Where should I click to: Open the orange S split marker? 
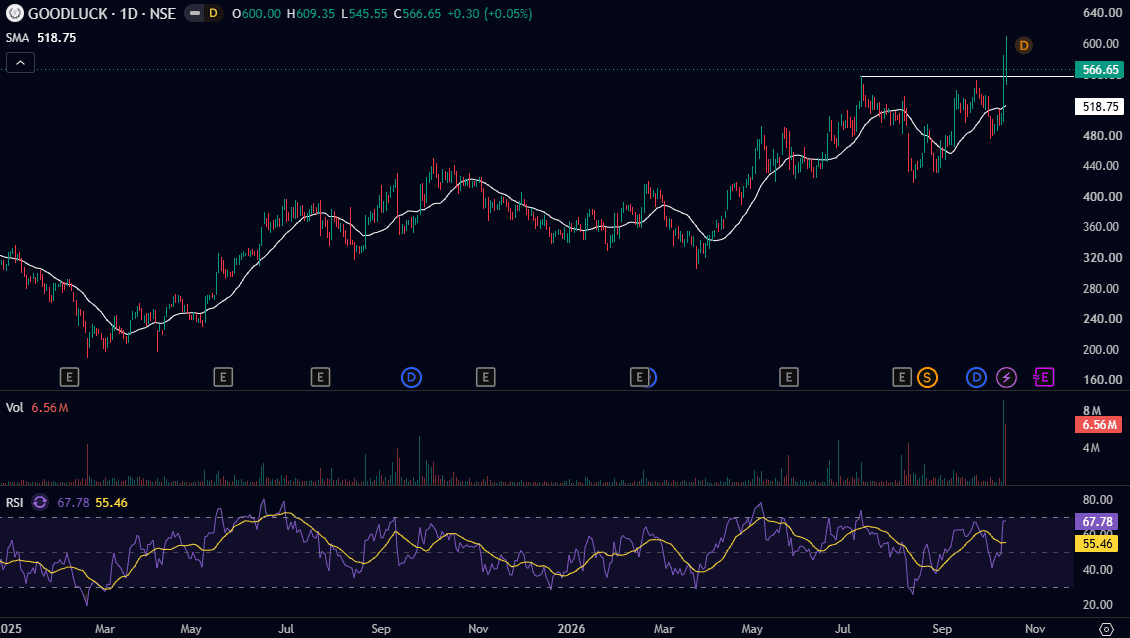927,377
